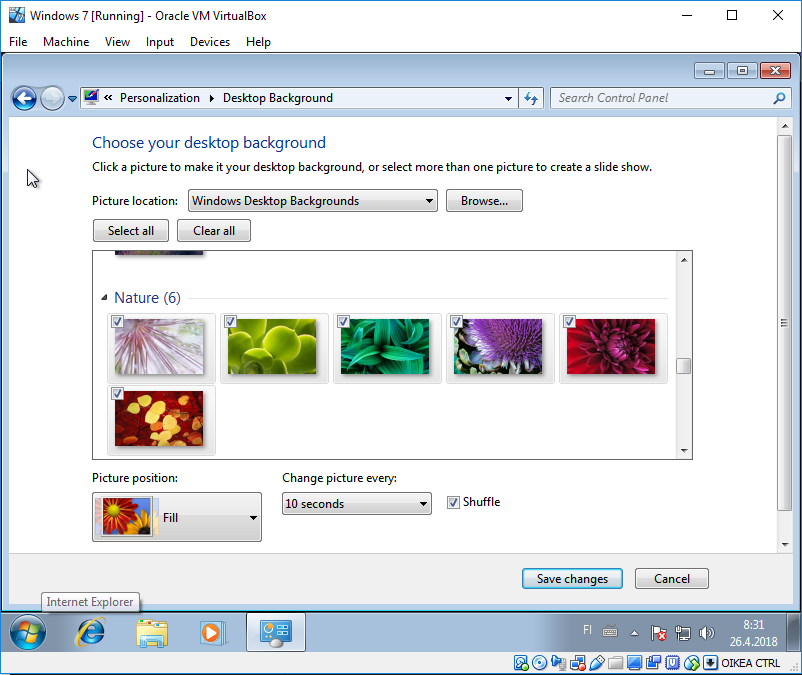This screenshot has height=675, width=802.
Task: Expand the double-chevron breadcrumb overflow
Action: click(x=108, y=98)
